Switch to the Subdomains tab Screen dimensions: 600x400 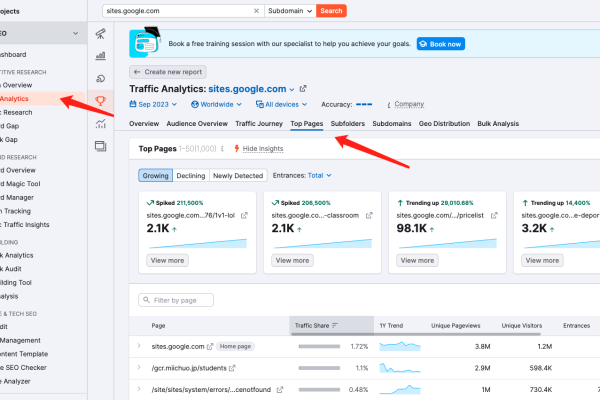[x=392, y=124]
